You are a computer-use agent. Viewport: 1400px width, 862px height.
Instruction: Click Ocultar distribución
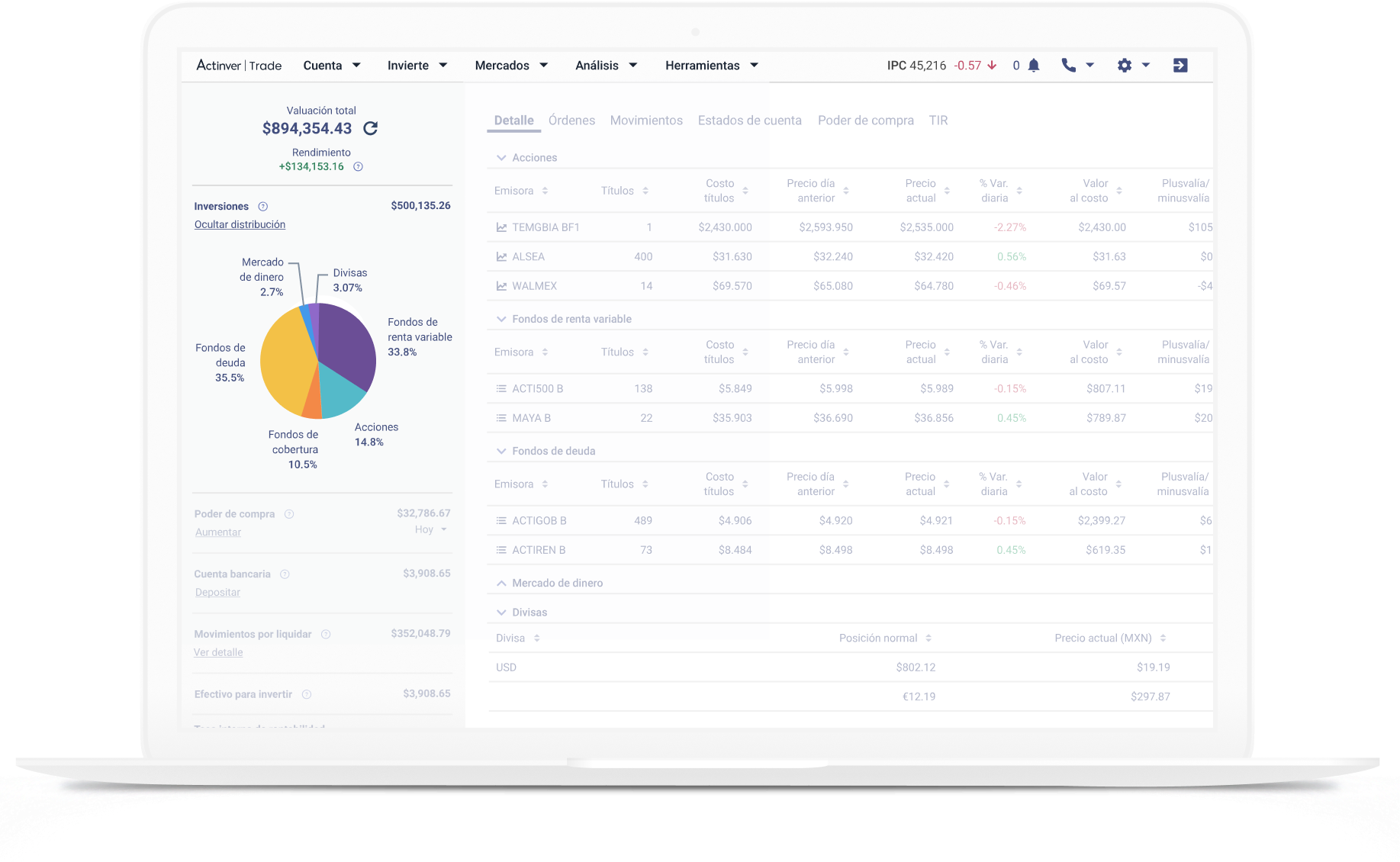240,224
